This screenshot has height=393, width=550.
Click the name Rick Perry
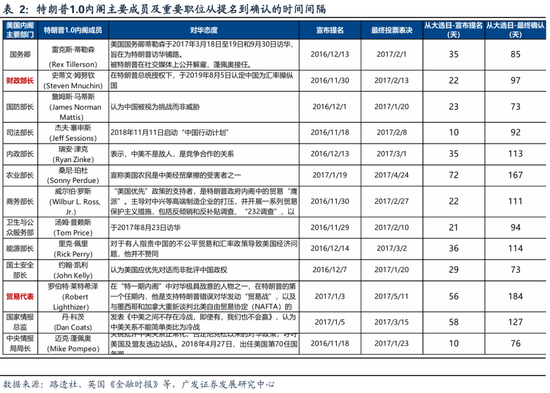pos(73,254)
